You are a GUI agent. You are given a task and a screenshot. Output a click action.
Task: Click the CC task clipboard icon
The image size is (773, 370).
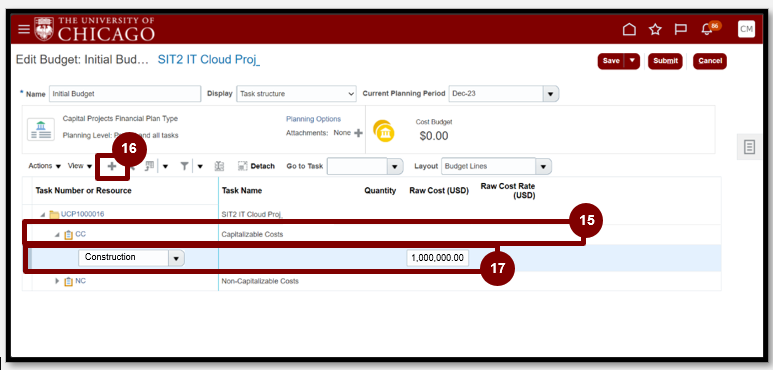[x=69, y=235]
